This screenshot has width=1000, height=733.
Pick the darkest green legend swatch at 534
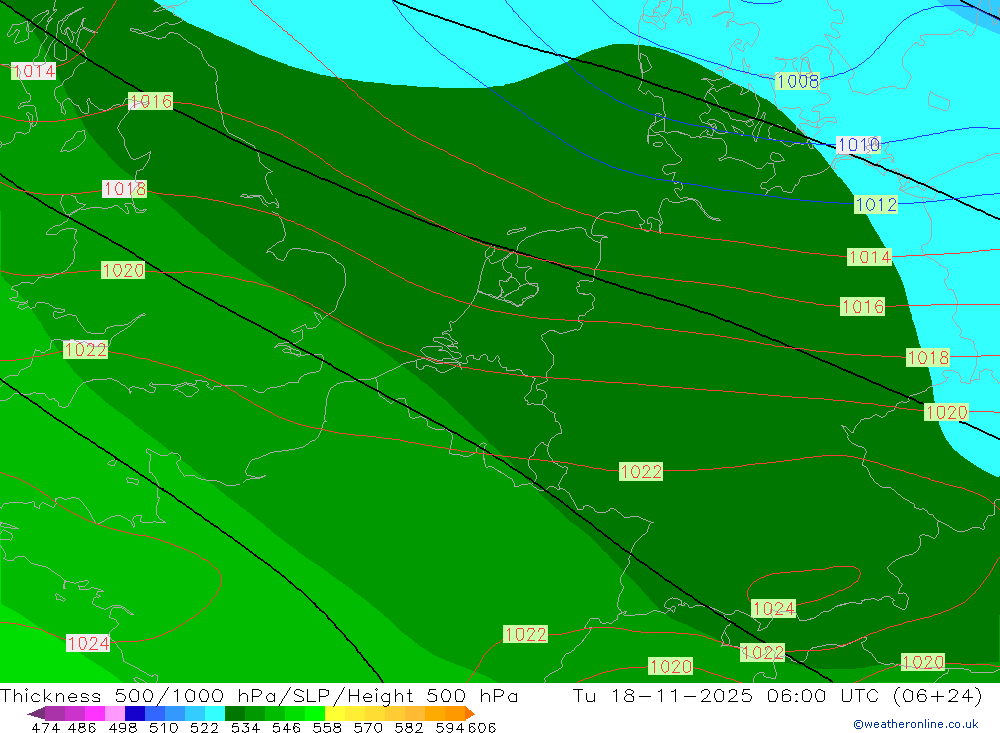coord(235,713)
